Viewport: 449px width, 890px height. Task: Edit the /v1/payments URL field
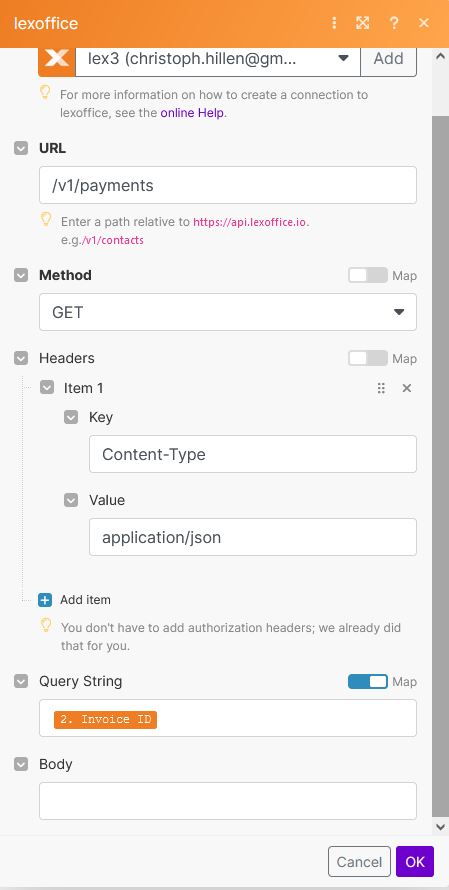click(x=228, y=185)
